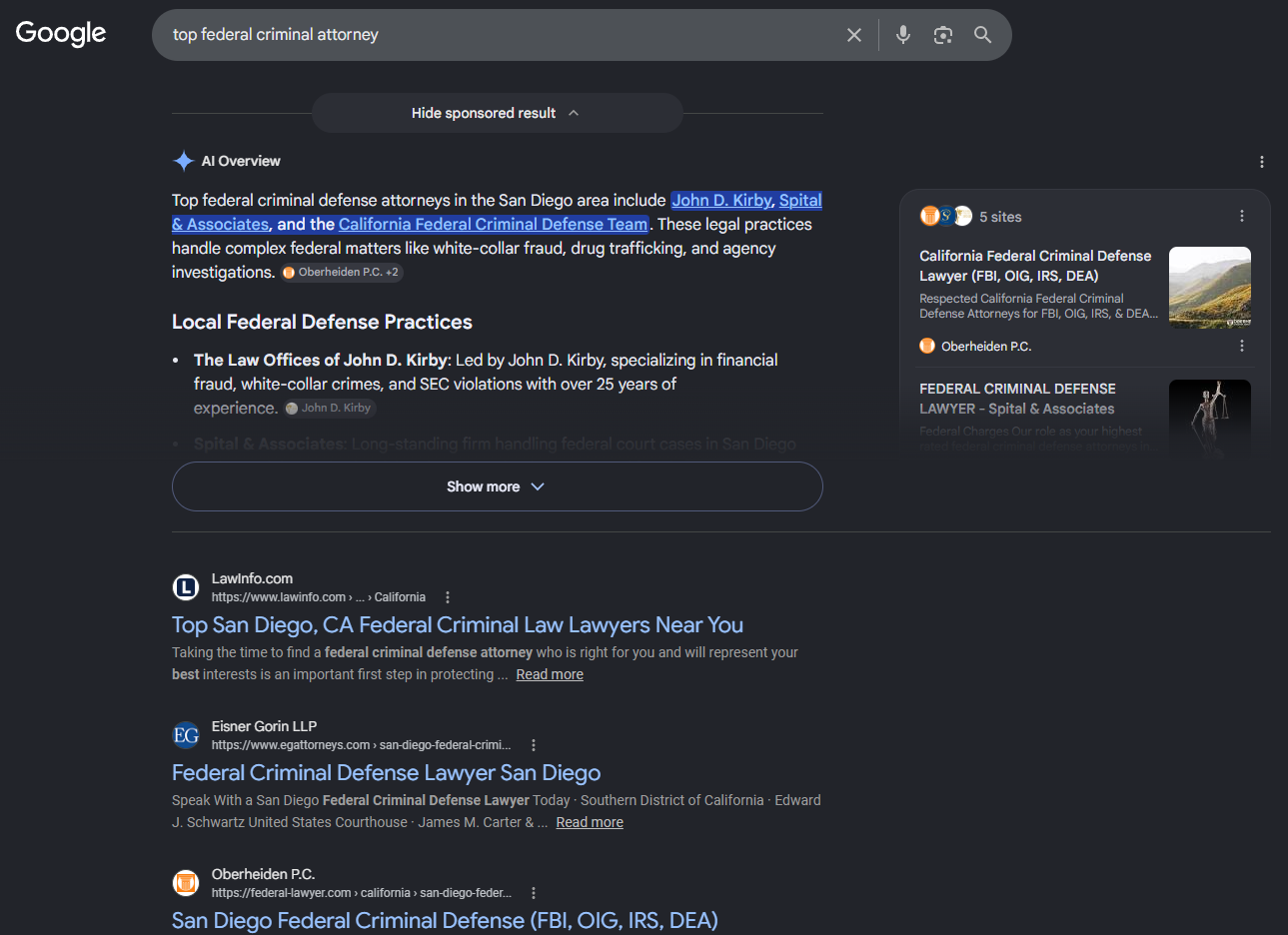Open the John D. Kirby link
This screenshot has height=935, width=1288.
click(721, 200)
